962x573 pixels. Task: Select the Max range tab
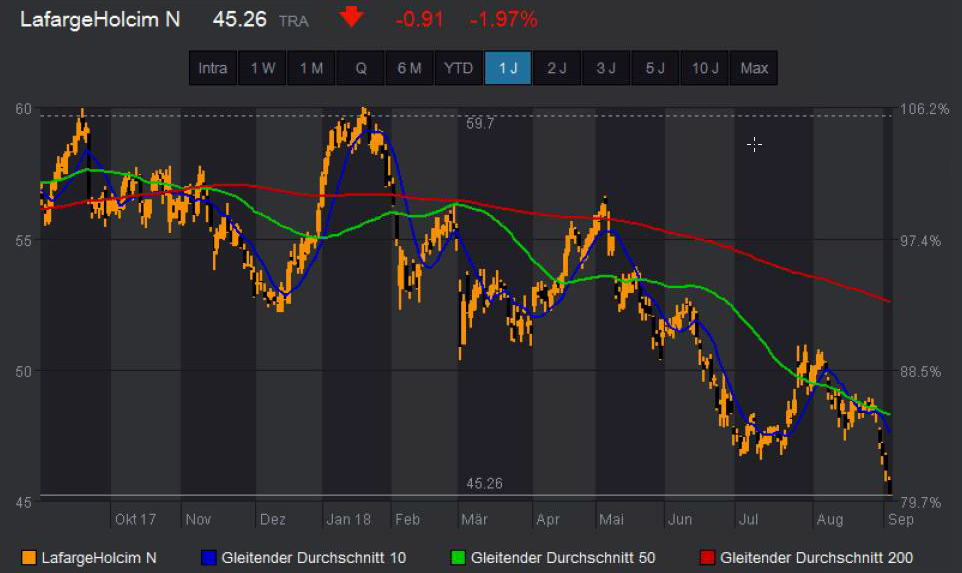(754, 68)
